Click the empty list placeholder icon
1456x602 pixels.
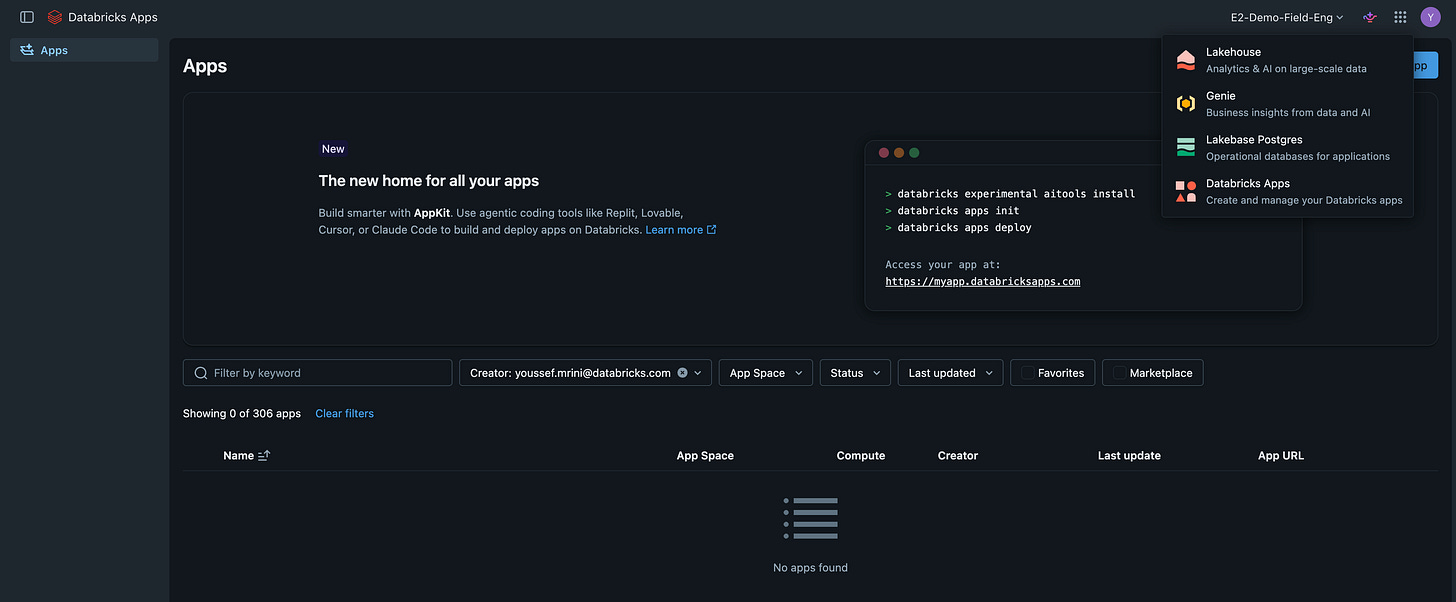tap(810, 518)
